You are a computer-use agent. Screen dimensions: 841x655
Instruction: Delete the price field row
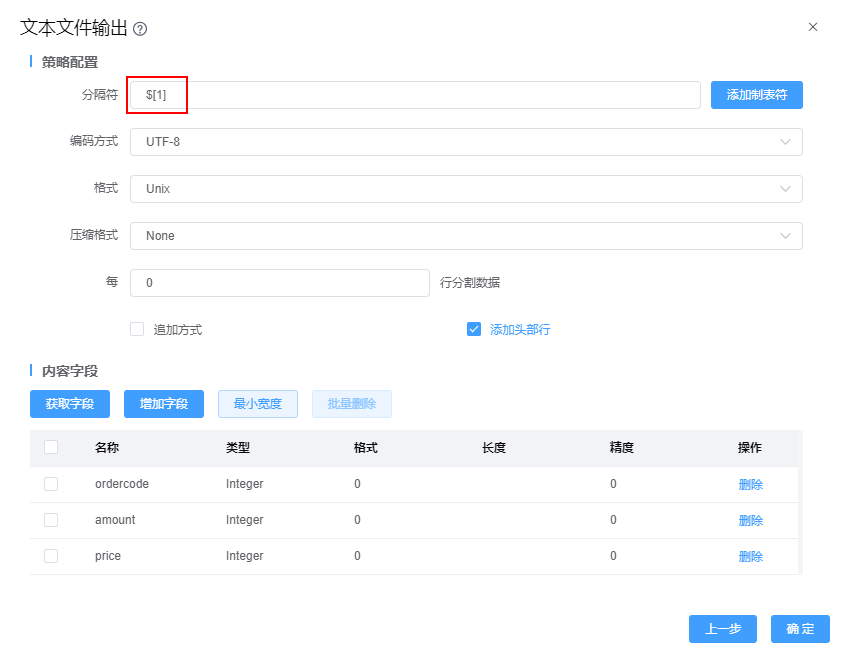[x=750, y=556]
